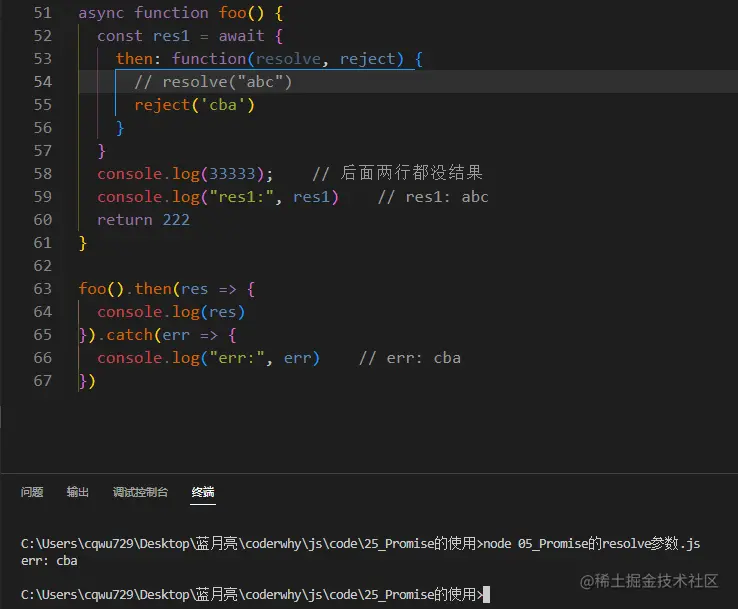Image resolution: width=738 pixels, height=609 pixels.
Task: Click line number 54 in the gutter
Action: point(43,82)
